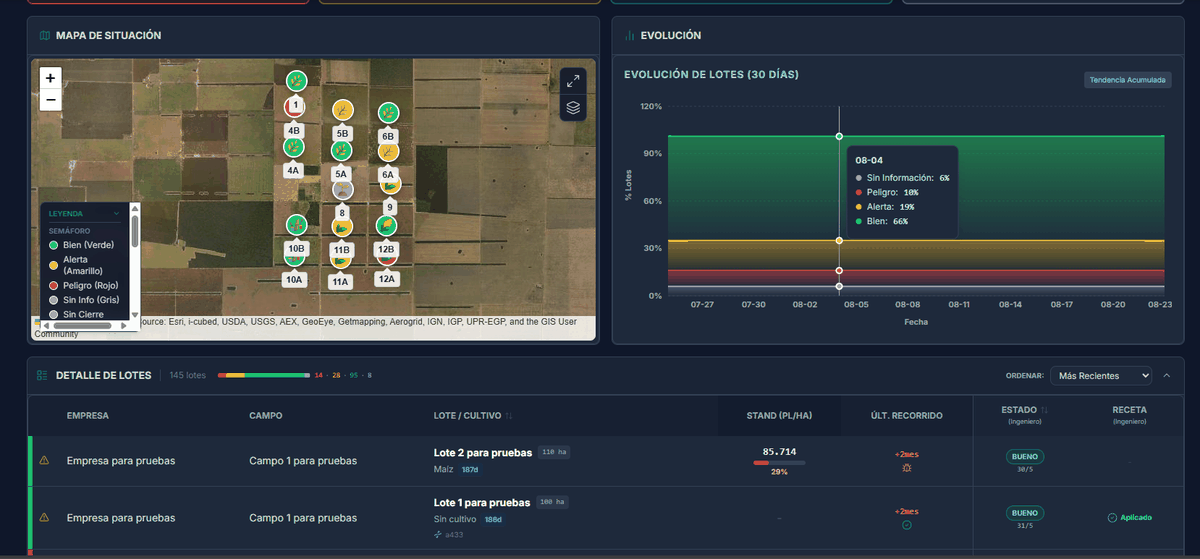Open Lote 1 para pruebas

click(482, 502)
